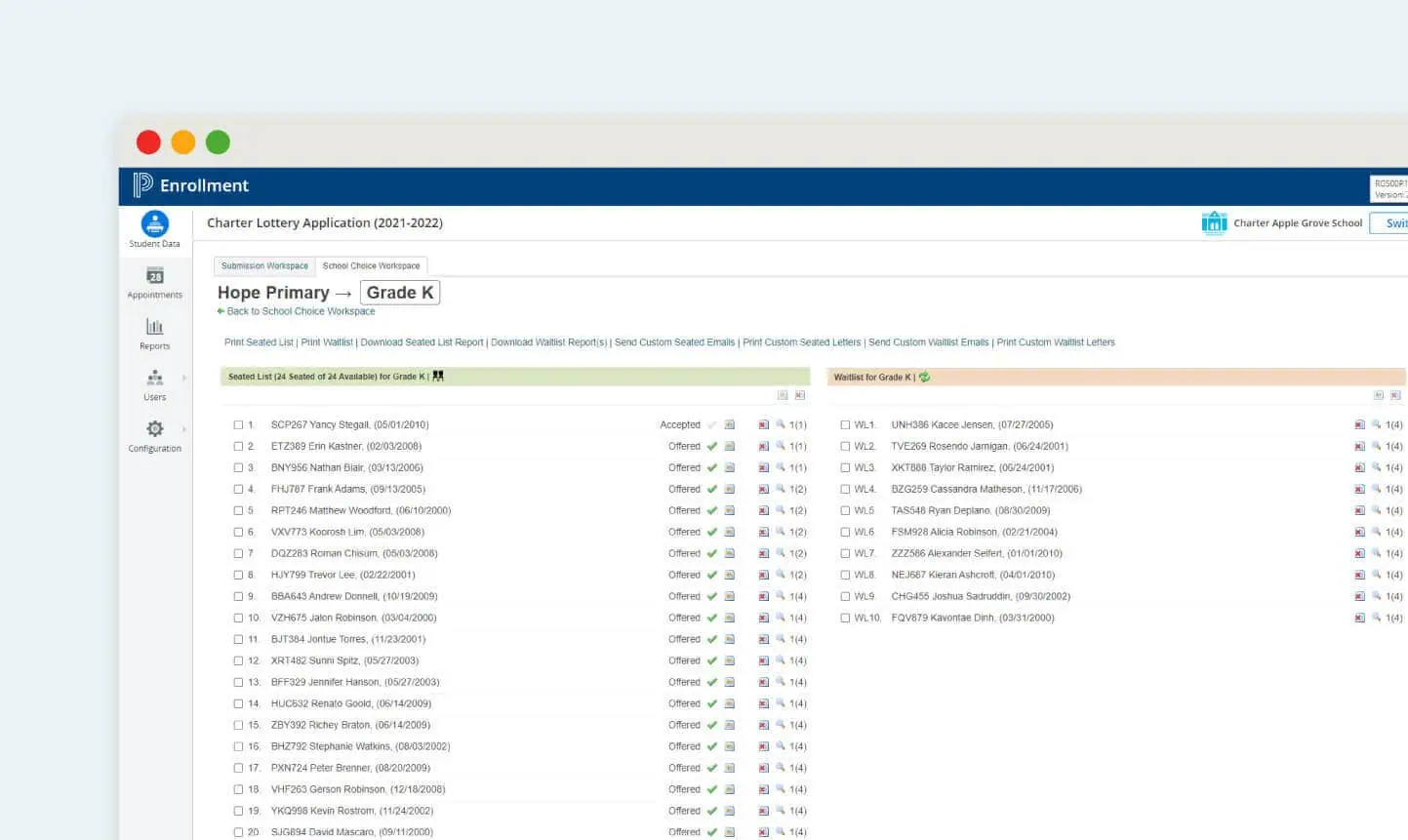The height and width of the screenshot is (840, 1408).
Task: Refresh the Waitlist for Grade K
Action: pyautogui.click(x=923, y=377)
